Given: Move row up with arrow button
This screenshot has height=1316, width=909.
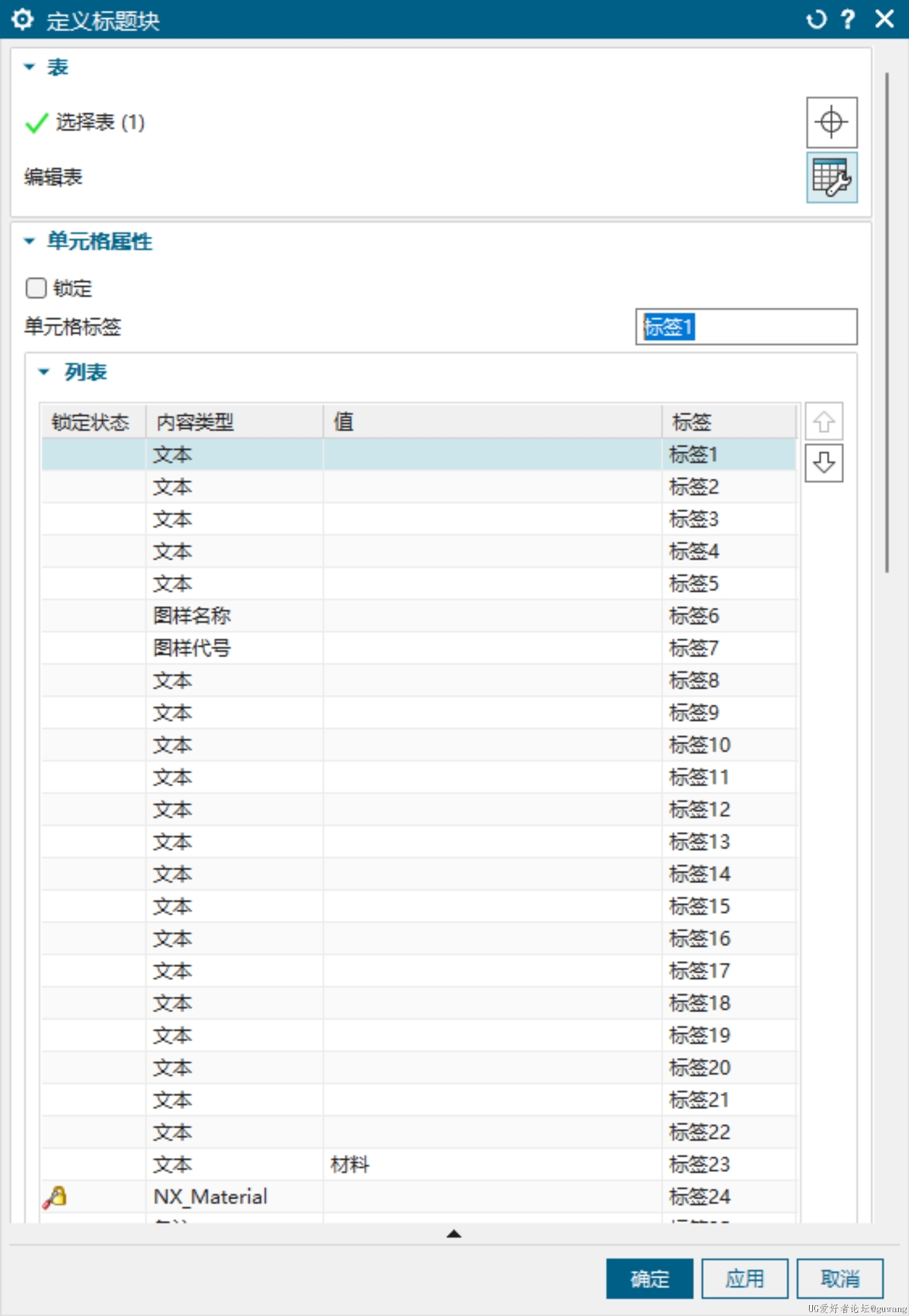Looking at the screenshot, I should tap(824, 422).
